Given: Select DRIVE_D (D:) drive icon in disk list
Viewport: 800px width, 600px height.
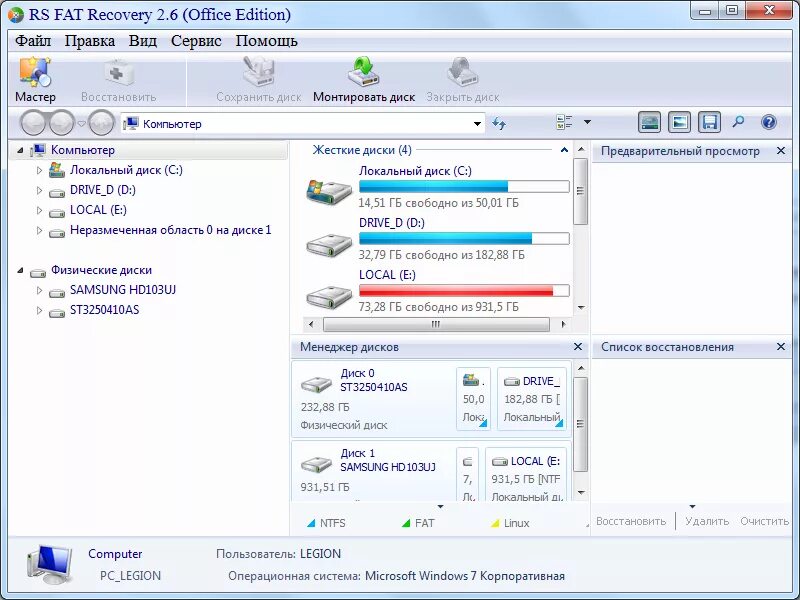Looking at the screenshot, I should 329,245.
